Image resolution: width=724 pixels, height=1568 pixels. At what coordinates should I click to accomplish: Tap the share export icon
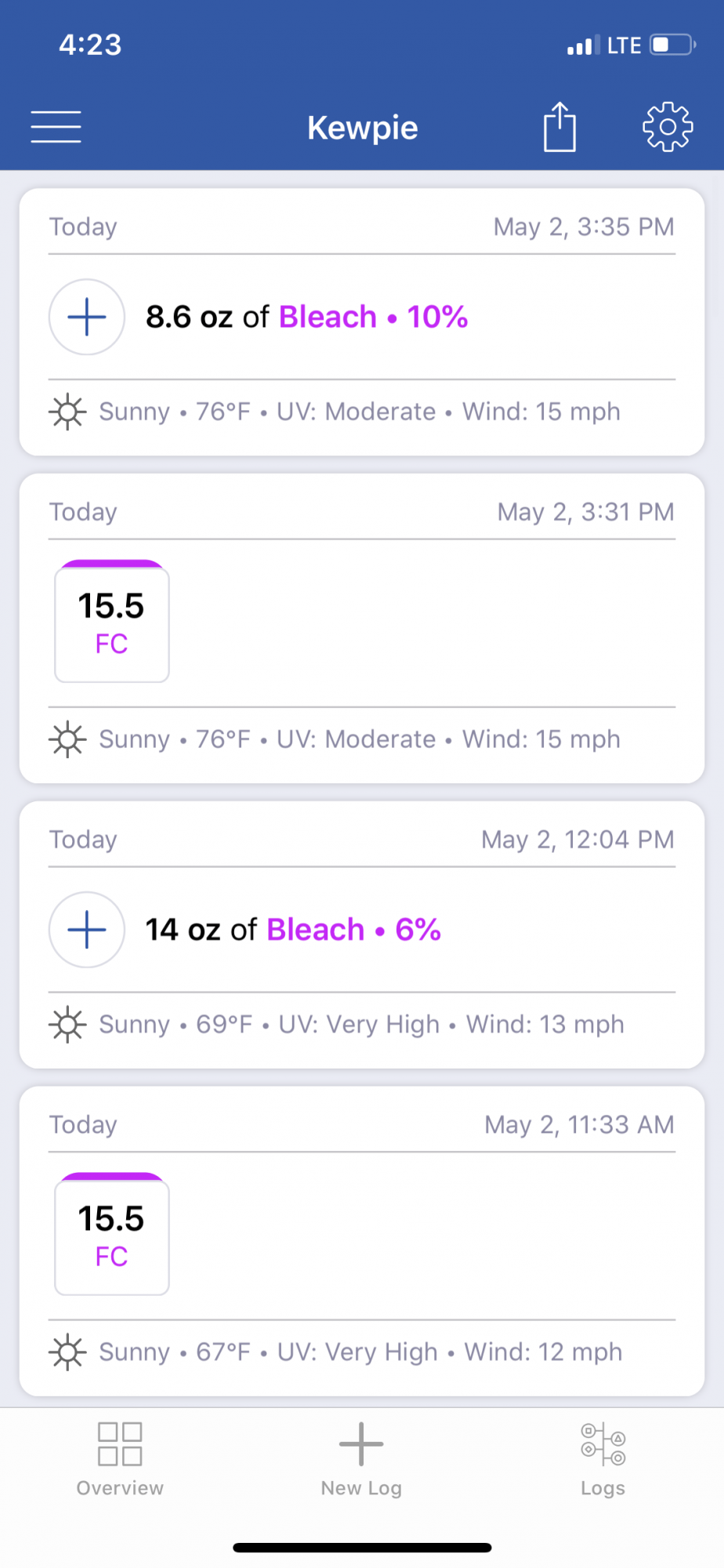559,126
